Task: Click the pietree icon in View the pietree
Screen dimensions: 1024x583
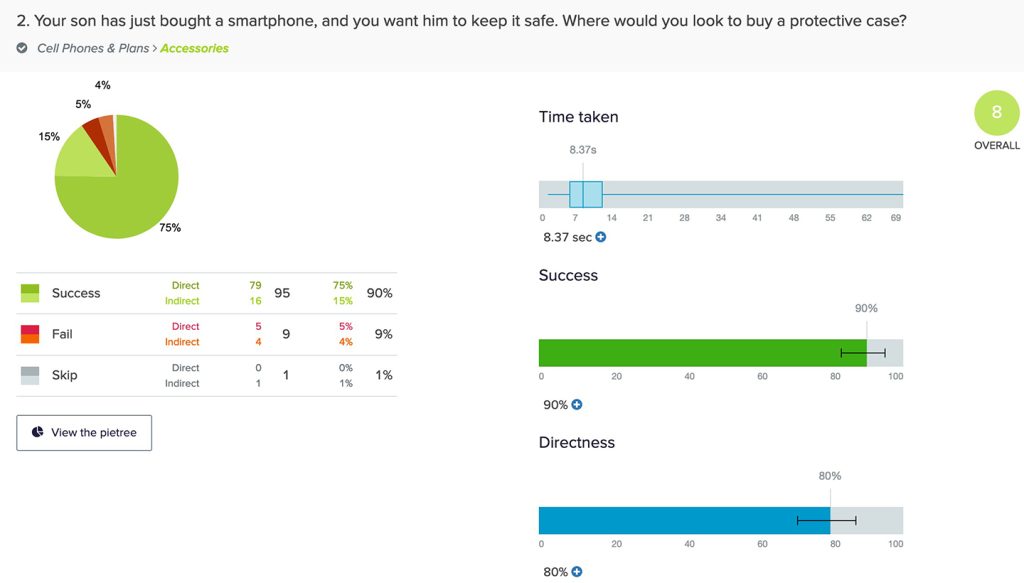Action: (x=38, y=433)
